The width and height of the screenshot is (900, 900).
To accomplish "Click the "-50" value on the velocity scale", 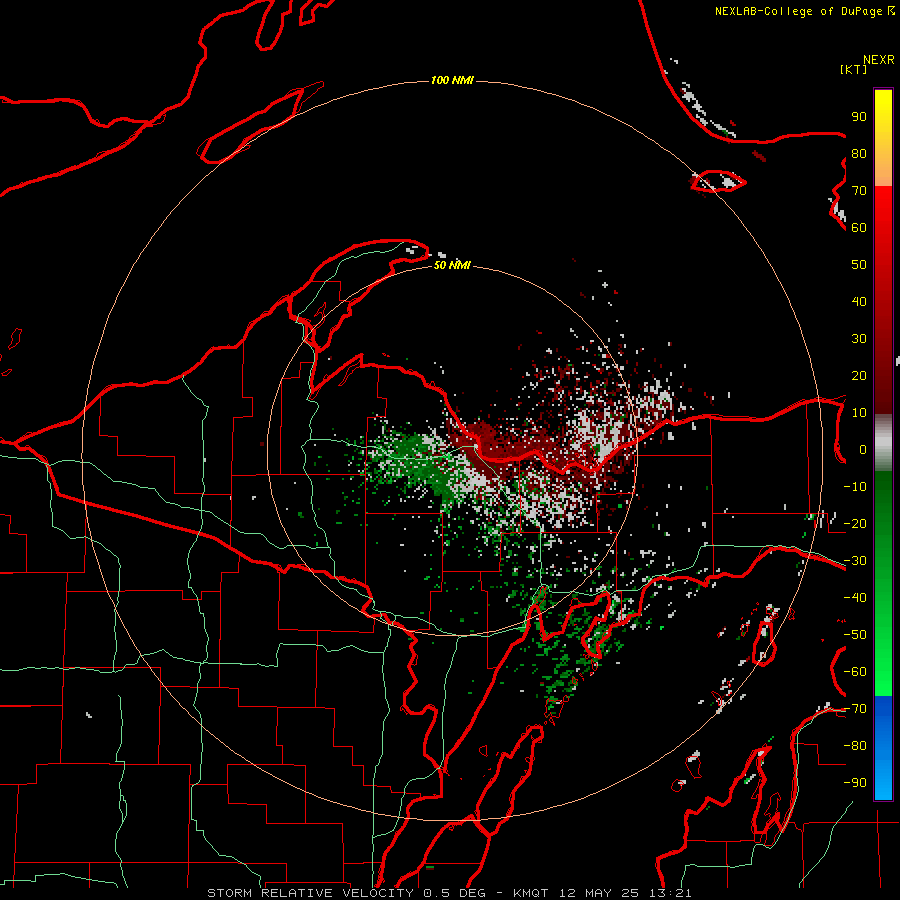I will click(x=855, y=635).
